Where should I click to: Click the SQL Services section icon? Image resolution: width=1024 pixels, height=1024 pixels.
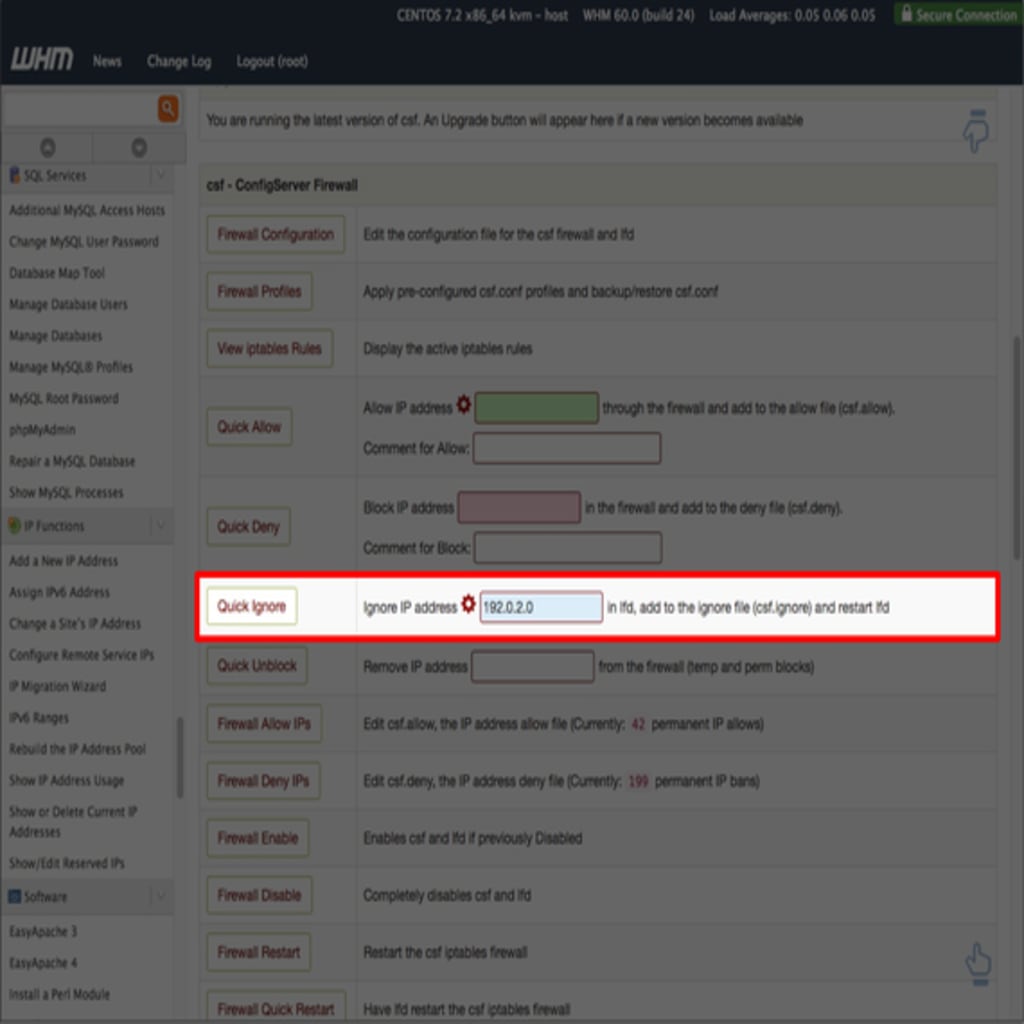tap(14, 175)
